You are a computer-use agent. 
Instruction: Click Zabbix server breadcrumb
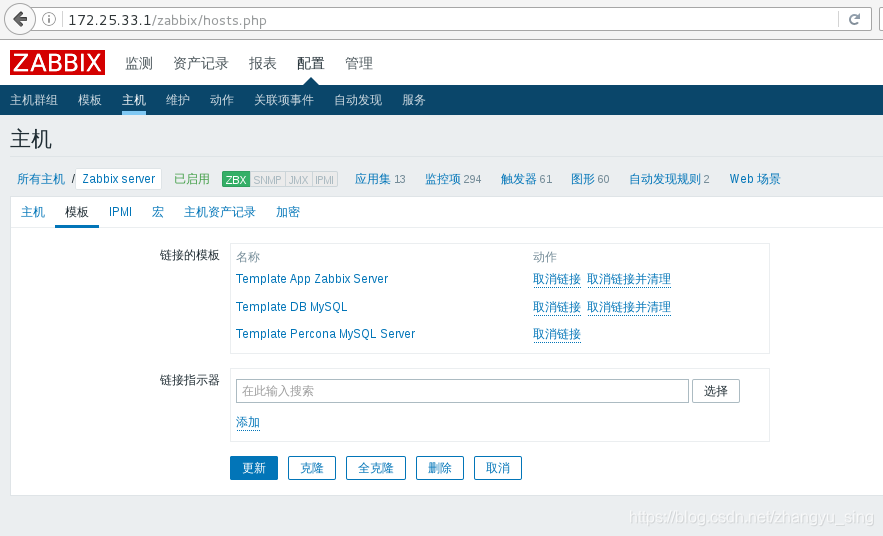[119, 179]
